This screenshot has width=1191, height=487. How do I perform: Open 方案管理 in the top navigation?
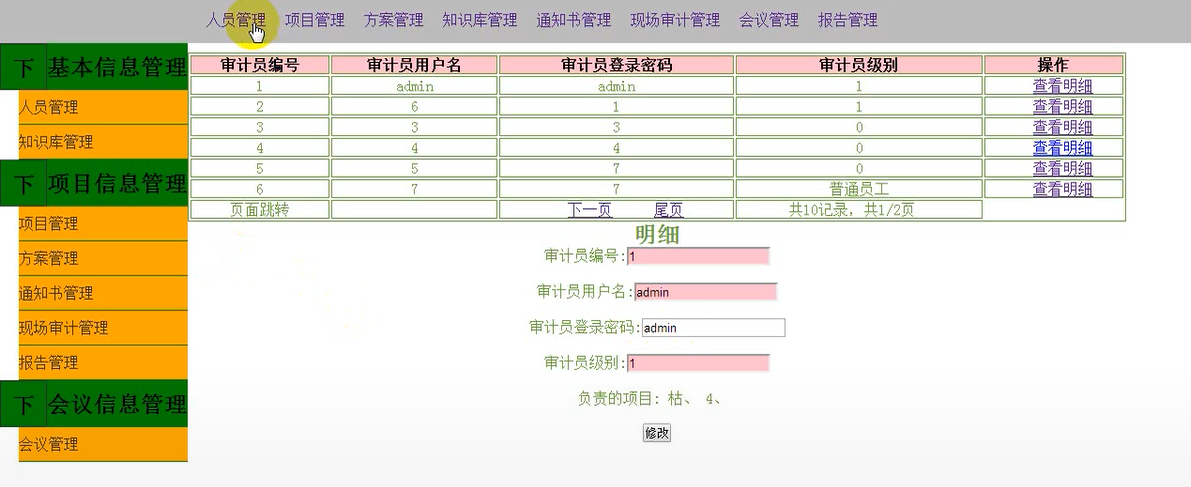pos(393,21)
